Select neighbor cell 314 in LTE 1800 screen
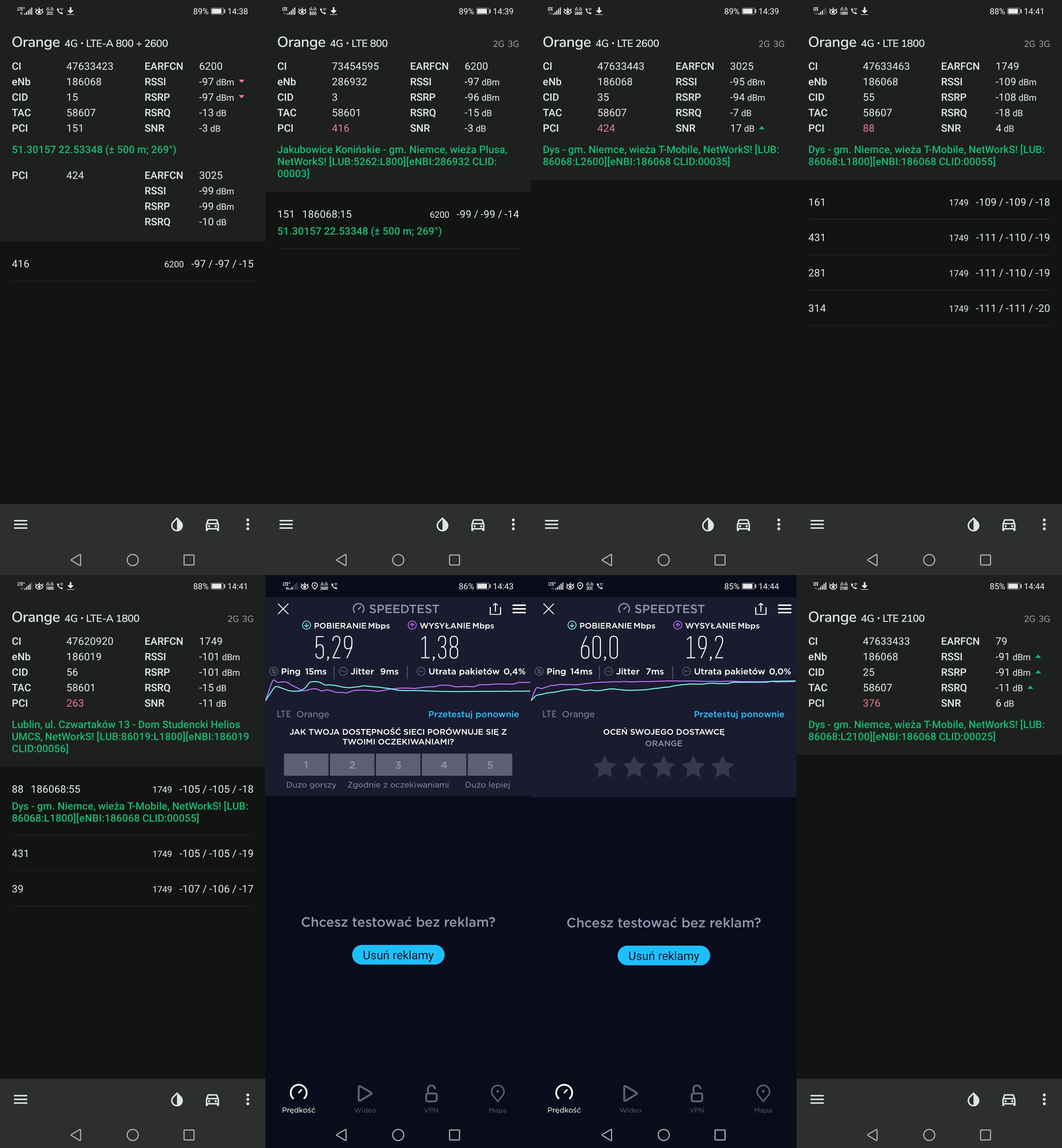 [x=929, y=308]
